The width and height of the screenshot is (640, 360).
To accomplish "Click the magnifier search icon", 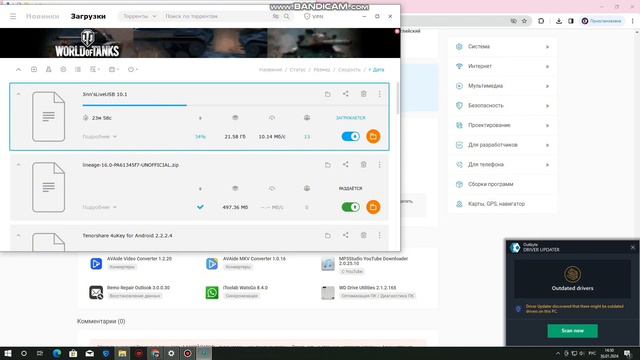I will click(287, 16).
